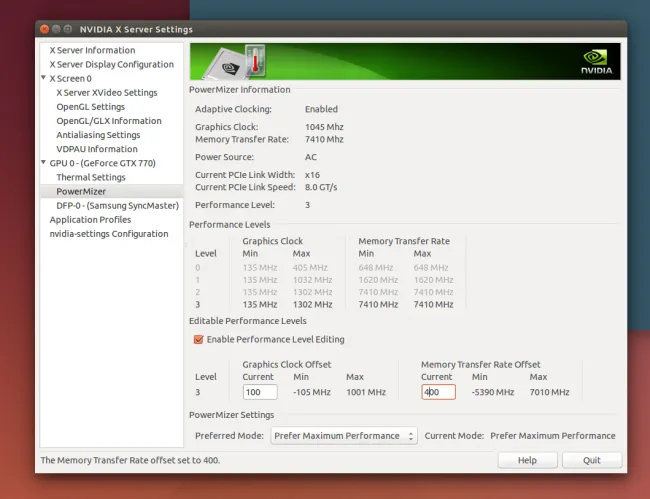Open OpenGL/GLX Information page
Screen dimensions: 650x499
click(x=109, y=121)
